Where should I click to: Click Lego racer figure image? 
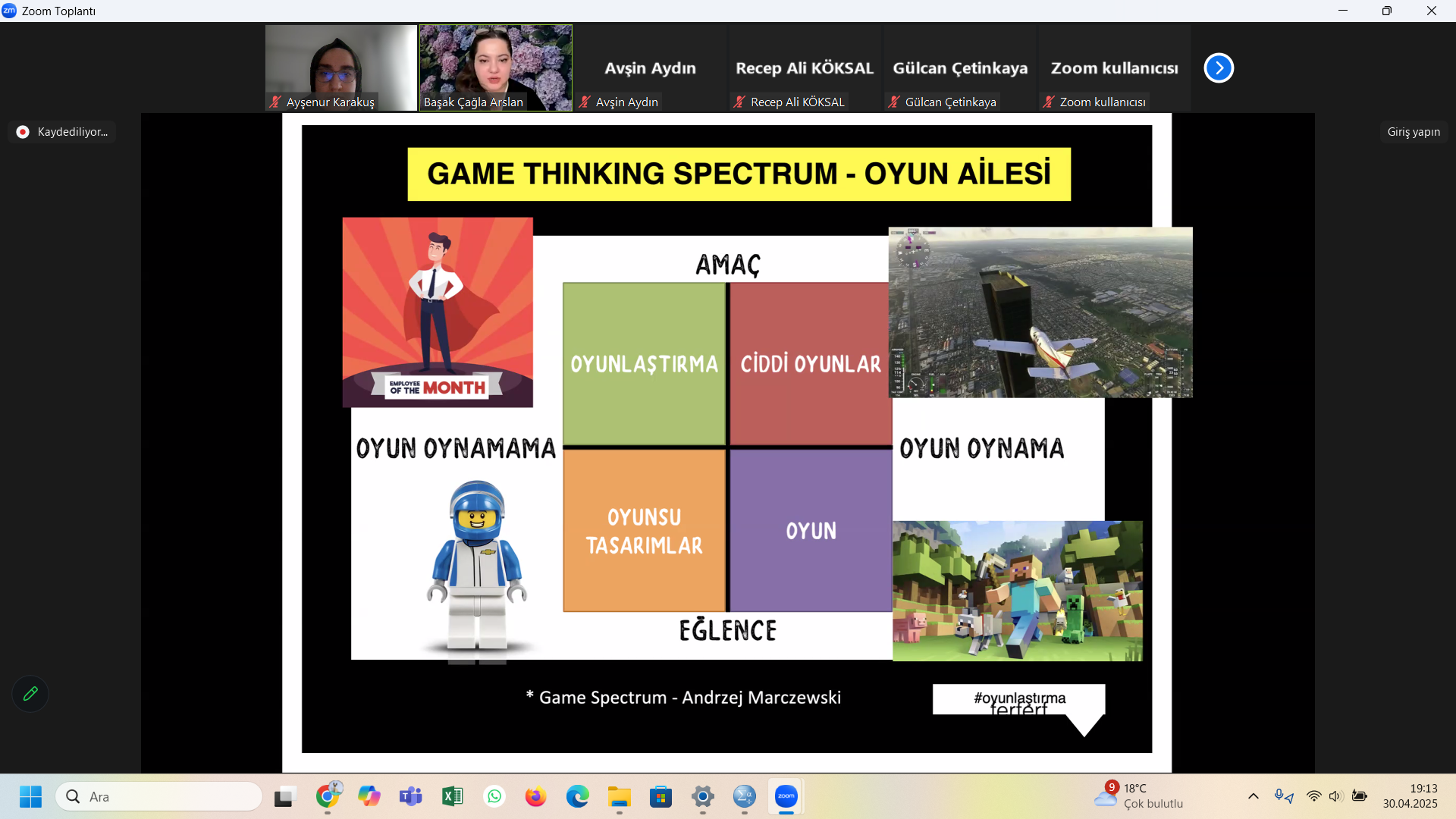coord(478,567)
